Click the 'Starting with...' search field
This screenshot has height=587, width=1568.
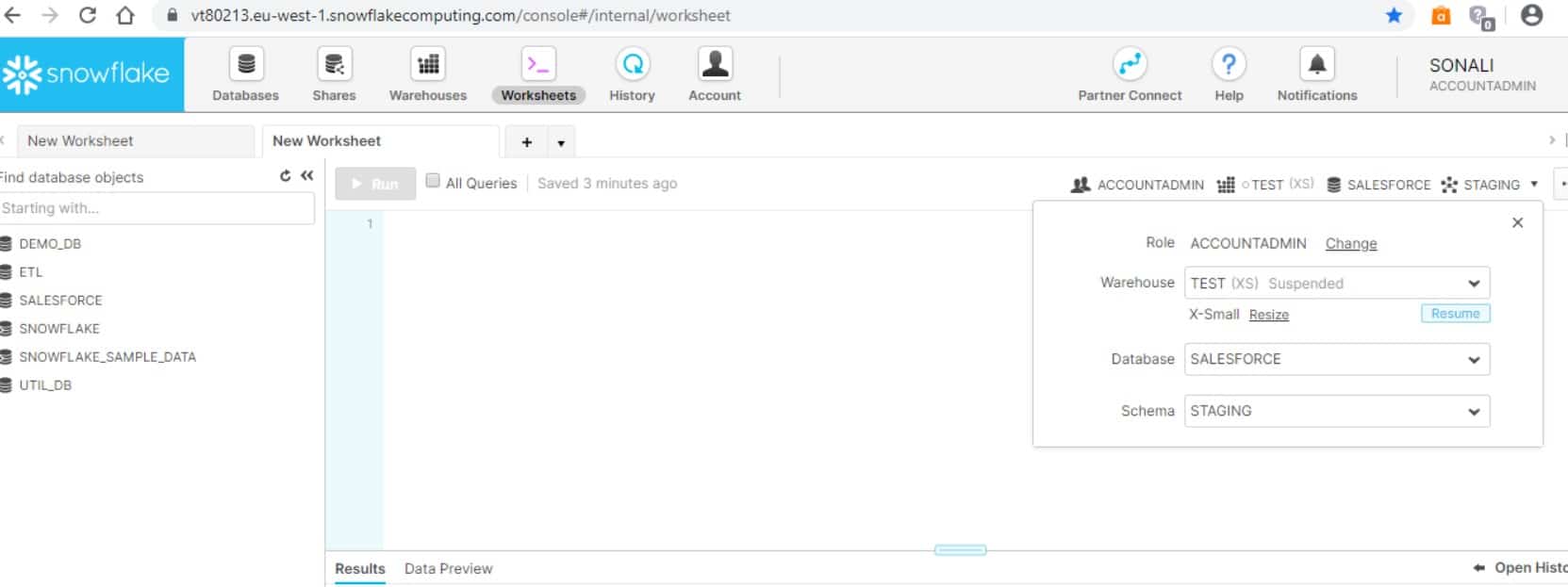157,208
